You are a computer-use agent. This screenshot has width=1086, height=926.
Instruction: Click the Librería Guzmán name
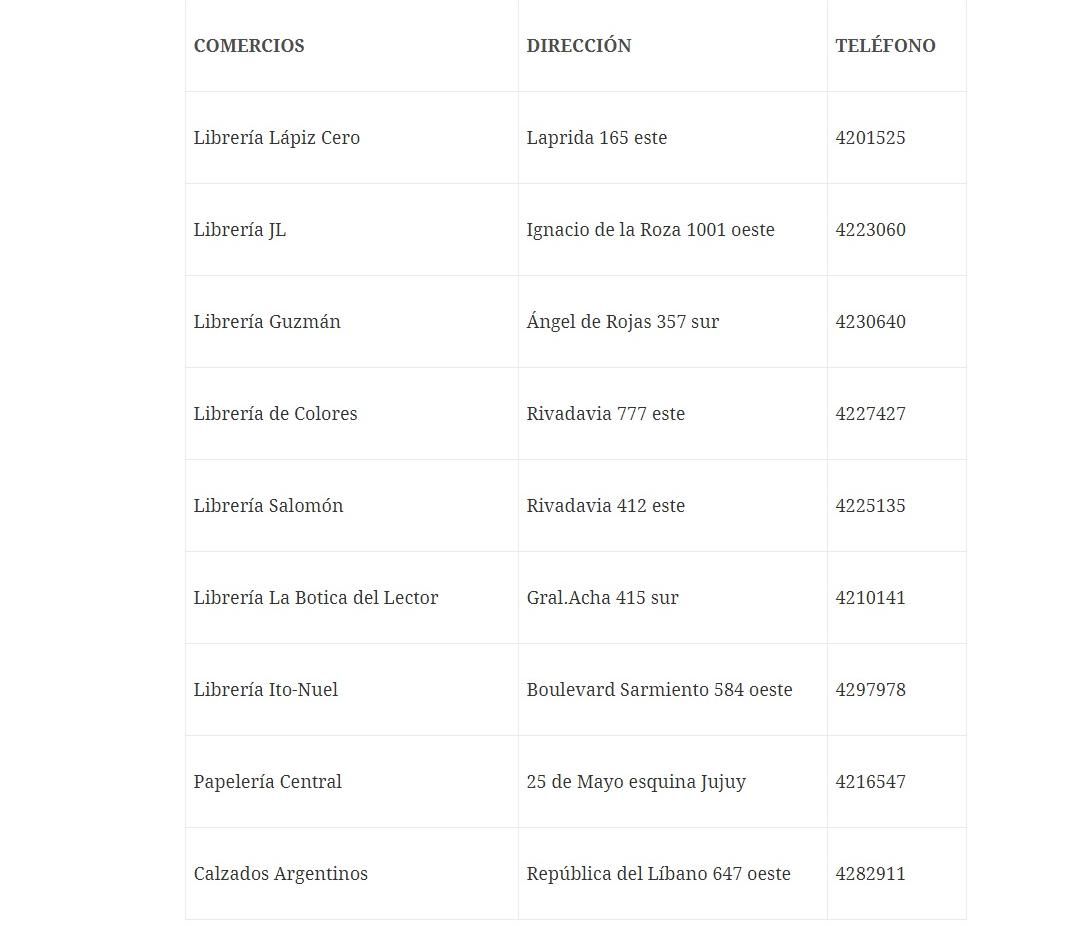click(267, 322)
